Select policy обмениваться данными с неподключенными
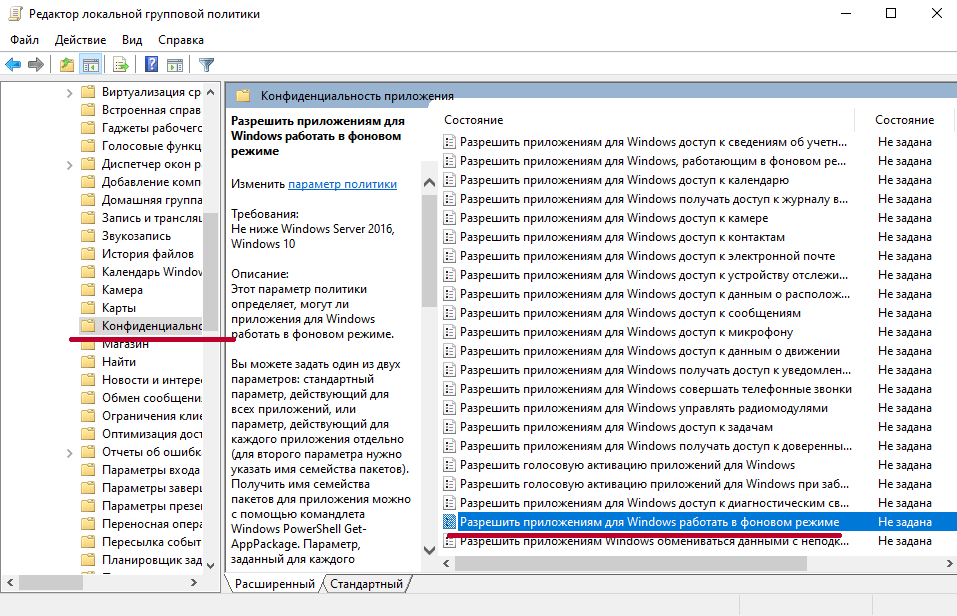 [x=654, y=541]
